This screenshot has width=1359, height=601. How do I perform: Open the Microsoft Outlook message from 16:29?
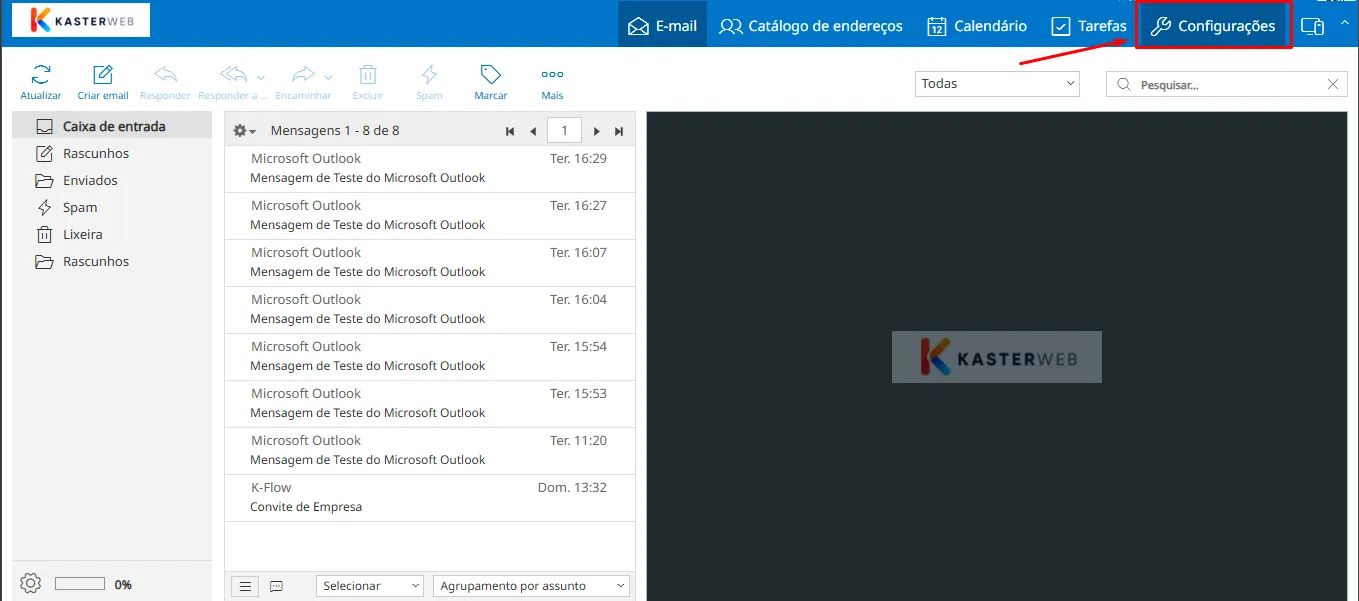pos(430,169)
